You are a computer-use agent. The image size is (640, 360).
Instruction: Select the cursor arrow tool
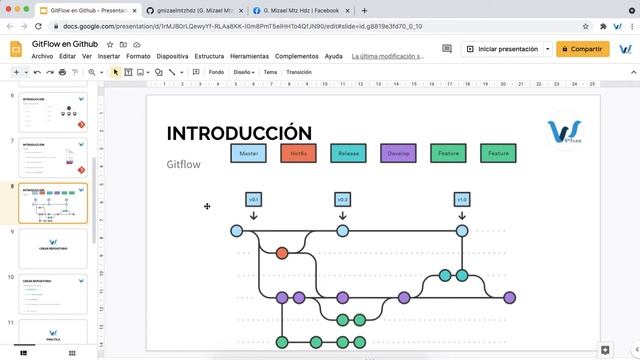tap(116, 72)
